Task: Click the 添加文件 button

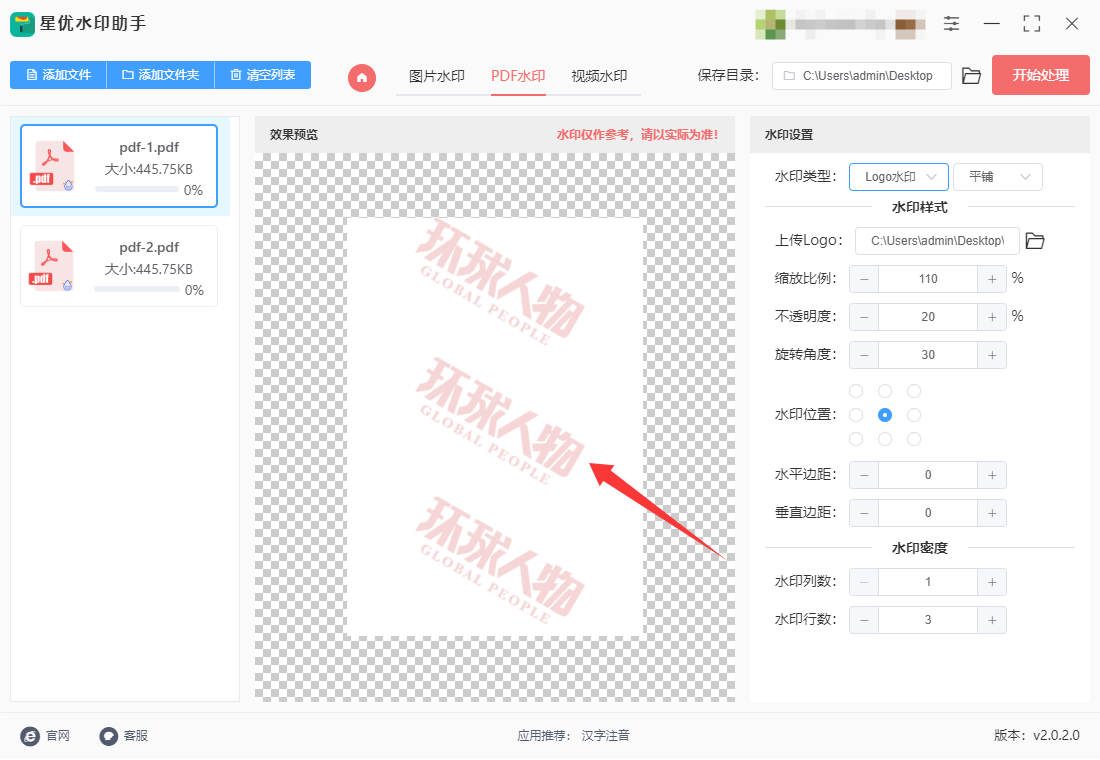Action: (58, 74)
